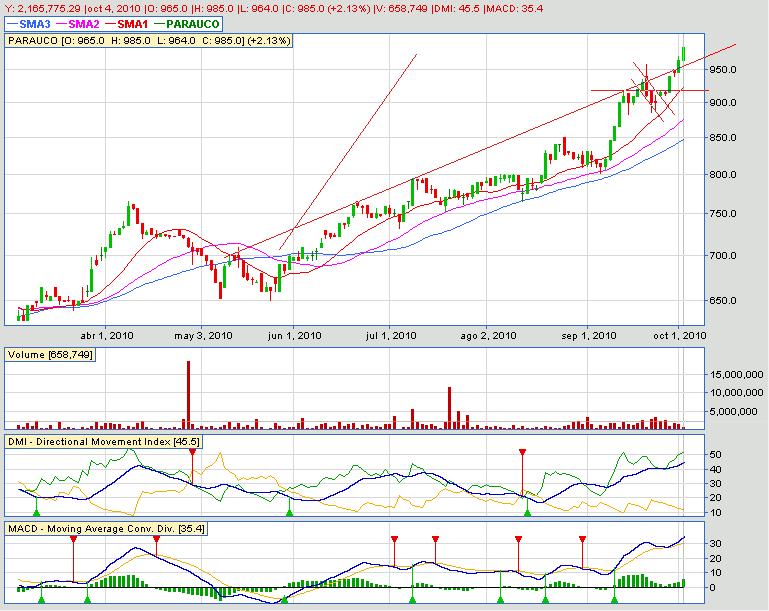Select the SMA3 legend entry
The height and width of the screenshot is (611, 769).
coord(29,24)
